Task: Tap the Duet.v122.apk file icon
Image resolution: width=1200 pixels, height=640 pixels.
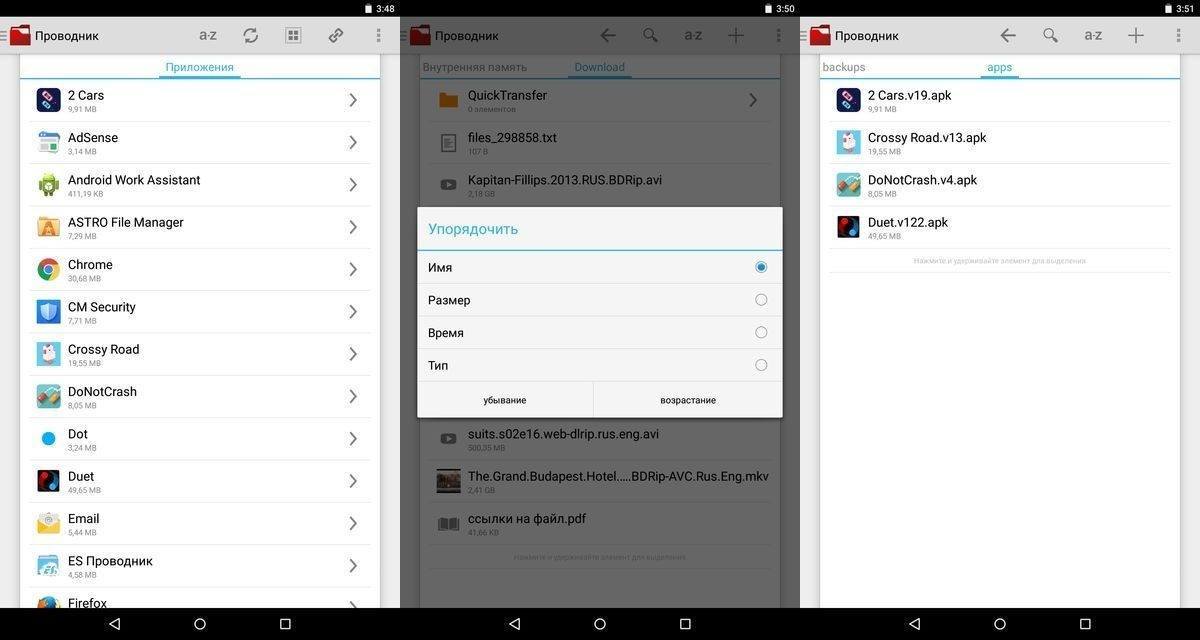Action: (848, 227)
